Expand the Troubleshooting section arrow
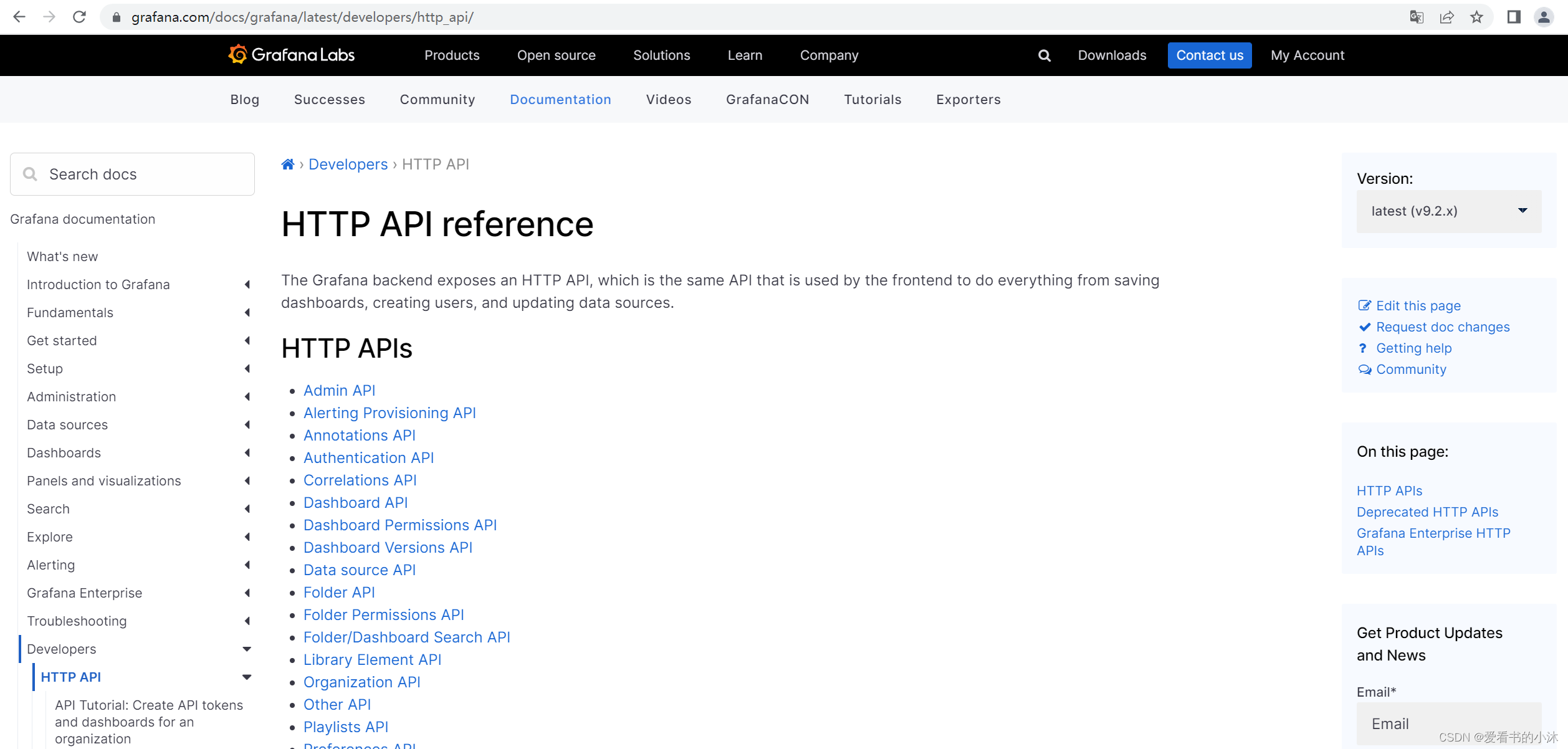Screen dimensions: 1568x749 point(247,621)
